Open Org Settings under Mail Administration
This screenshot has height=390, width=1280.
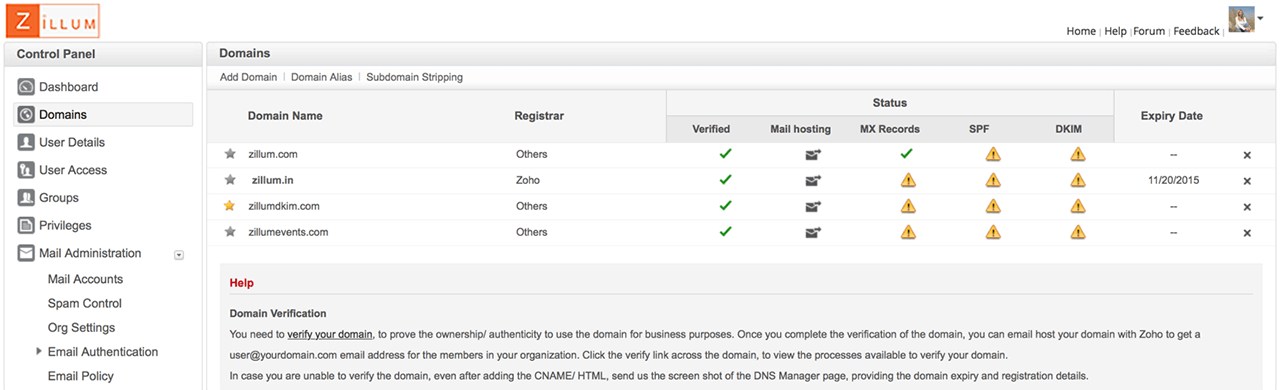(81, 327)
